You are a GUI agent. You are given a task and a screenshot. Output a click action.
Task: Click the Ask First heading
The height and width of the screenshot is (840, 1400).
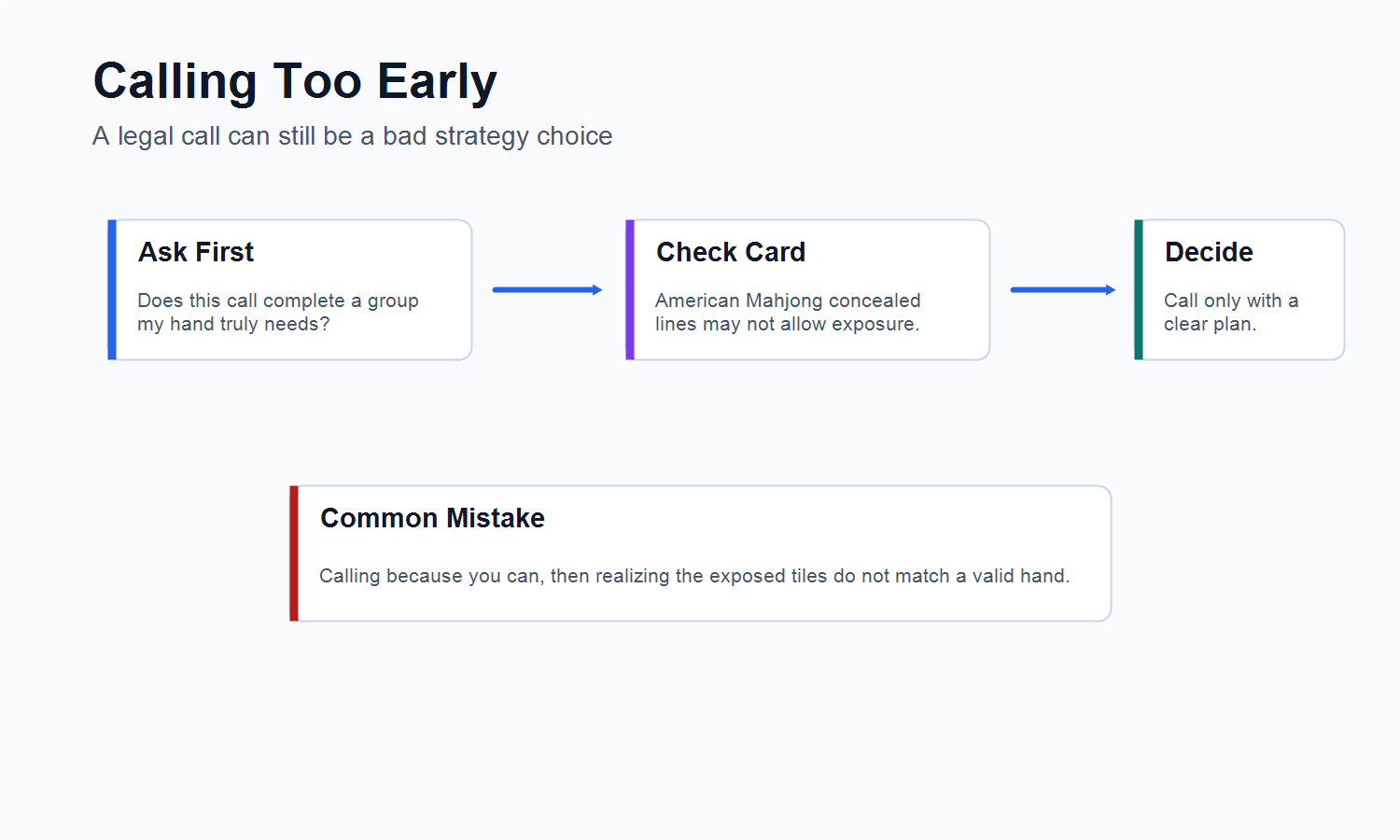196,252
